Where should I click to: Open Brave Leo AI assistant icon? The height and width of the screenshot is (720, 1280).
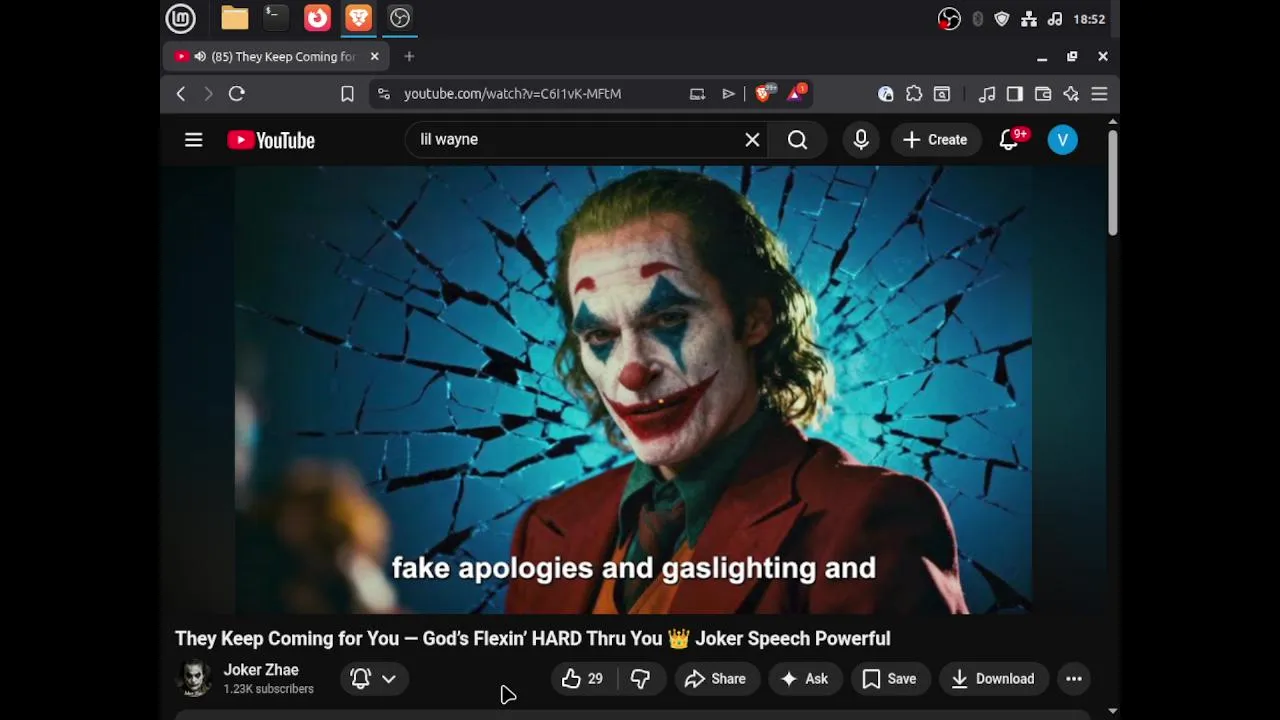point(1071,94)
